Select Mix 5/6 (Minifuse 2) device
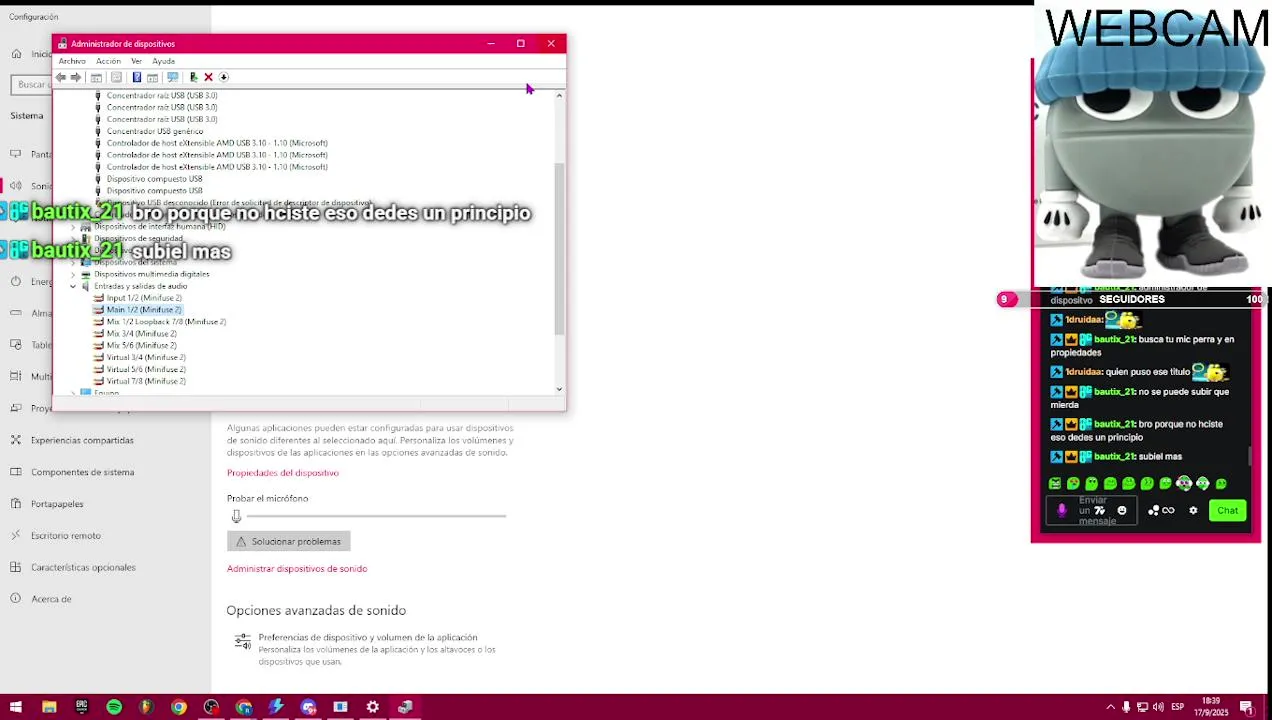The height and width of the screenshot is (720, 1272). 141,346
